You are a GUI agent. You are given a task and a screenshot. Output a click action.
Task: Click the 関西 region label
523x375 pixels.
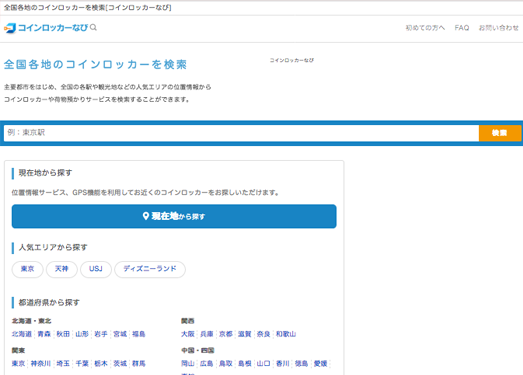[x=188, y=321]
